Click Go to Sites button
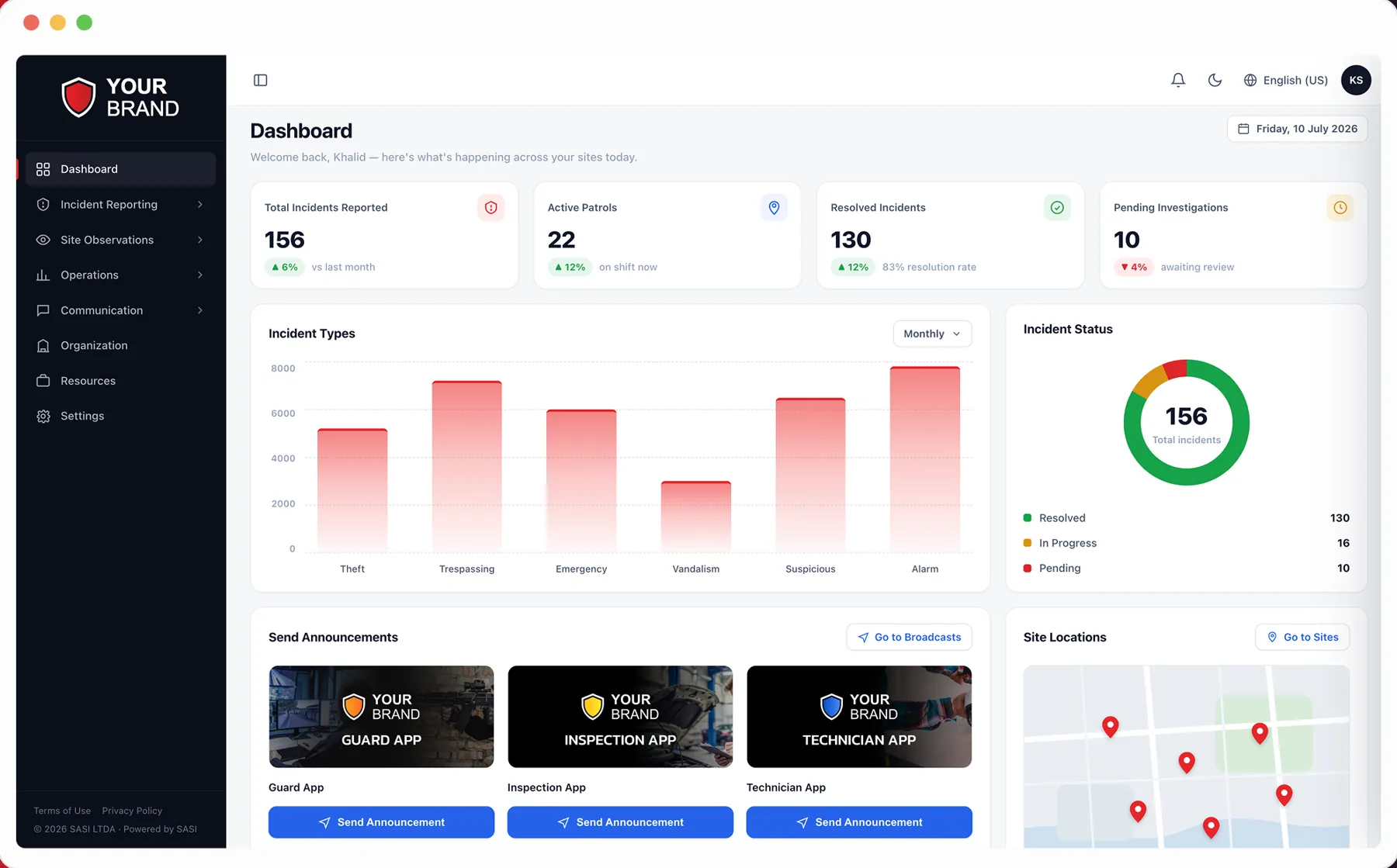Image resolution: width=1397 pixels, height=868 pixels. pyautogui.click(x=1302, y=637)
